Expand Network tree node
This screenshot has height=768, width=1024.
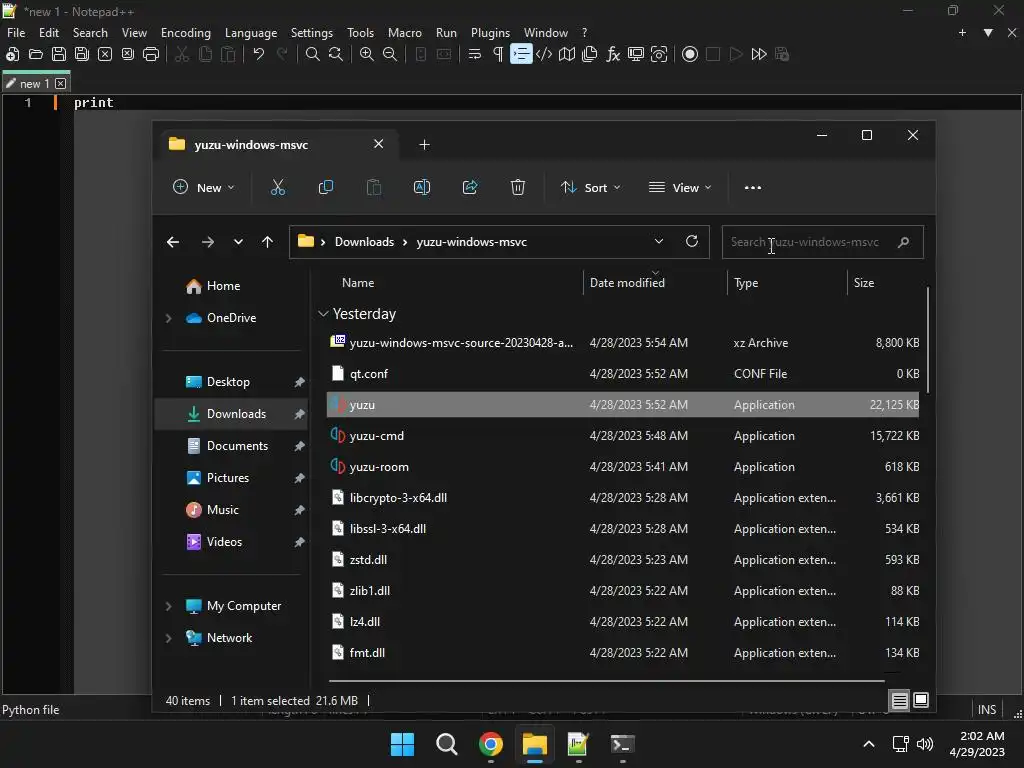(168, 638)
